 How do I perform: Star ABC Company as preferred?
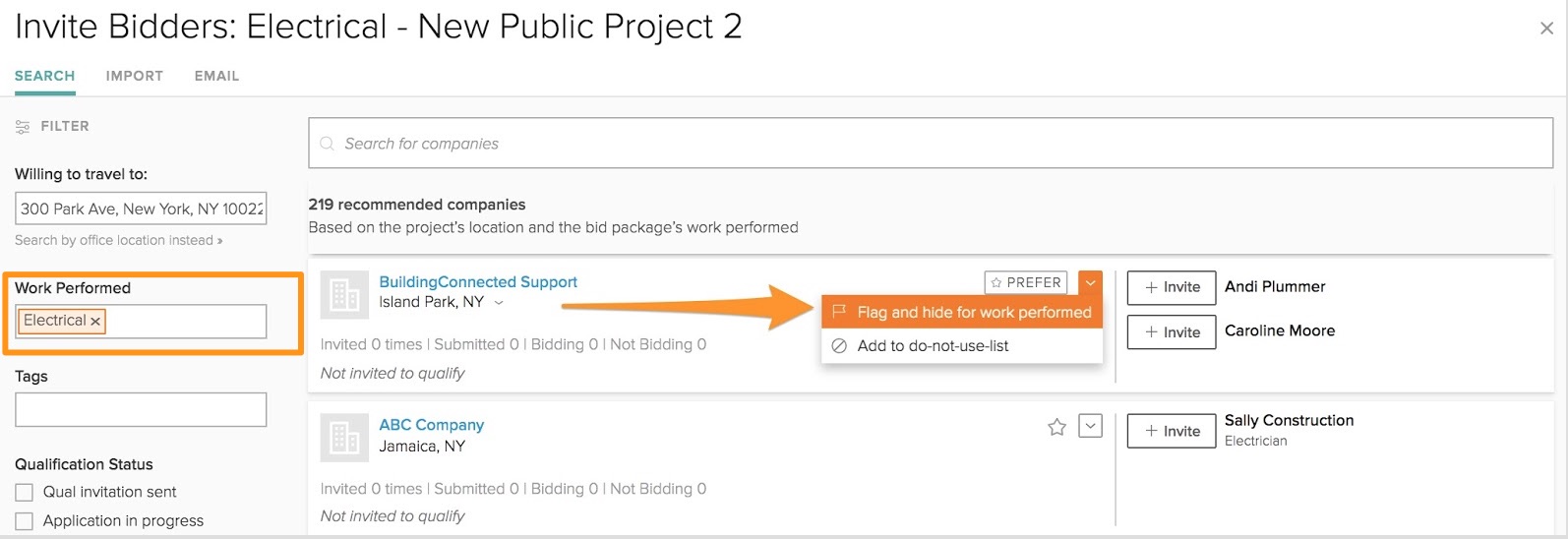[1056, 427]
